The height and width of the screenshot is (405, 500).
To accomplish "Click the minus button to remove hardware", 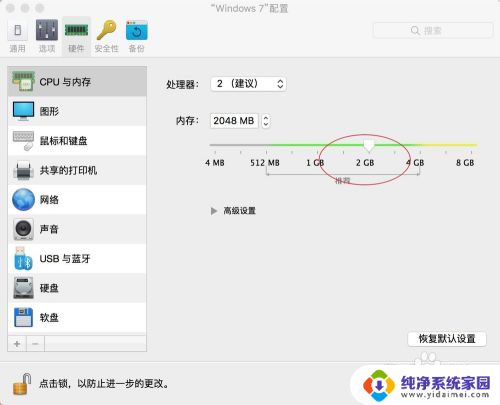I will (35, 344).
